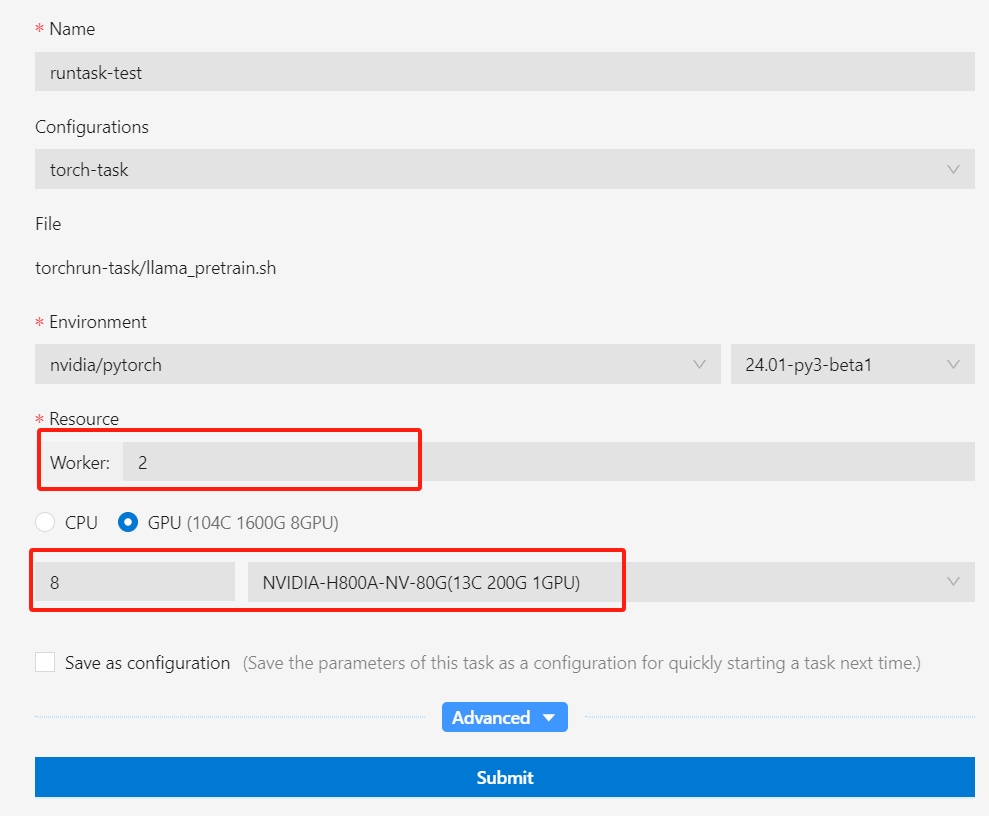Select the GPU radio button
Image resolution: width=989 pixels, height=816 pixels.
click(128, 522)
